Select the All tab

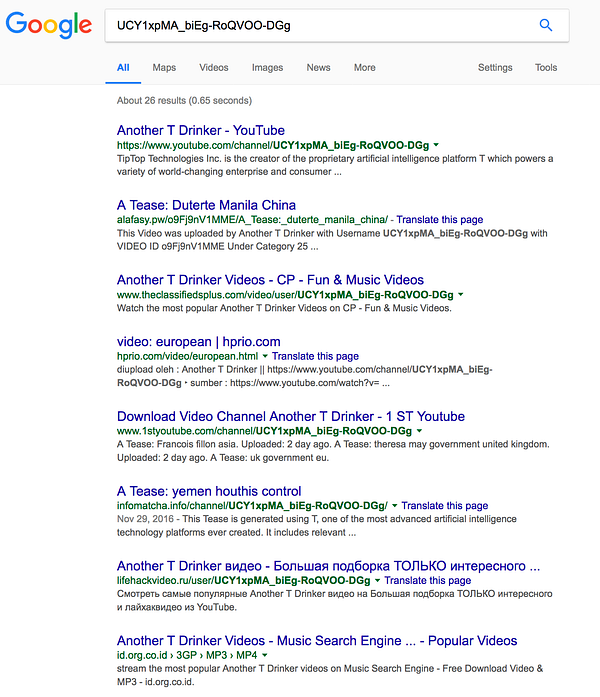point(123,68)
